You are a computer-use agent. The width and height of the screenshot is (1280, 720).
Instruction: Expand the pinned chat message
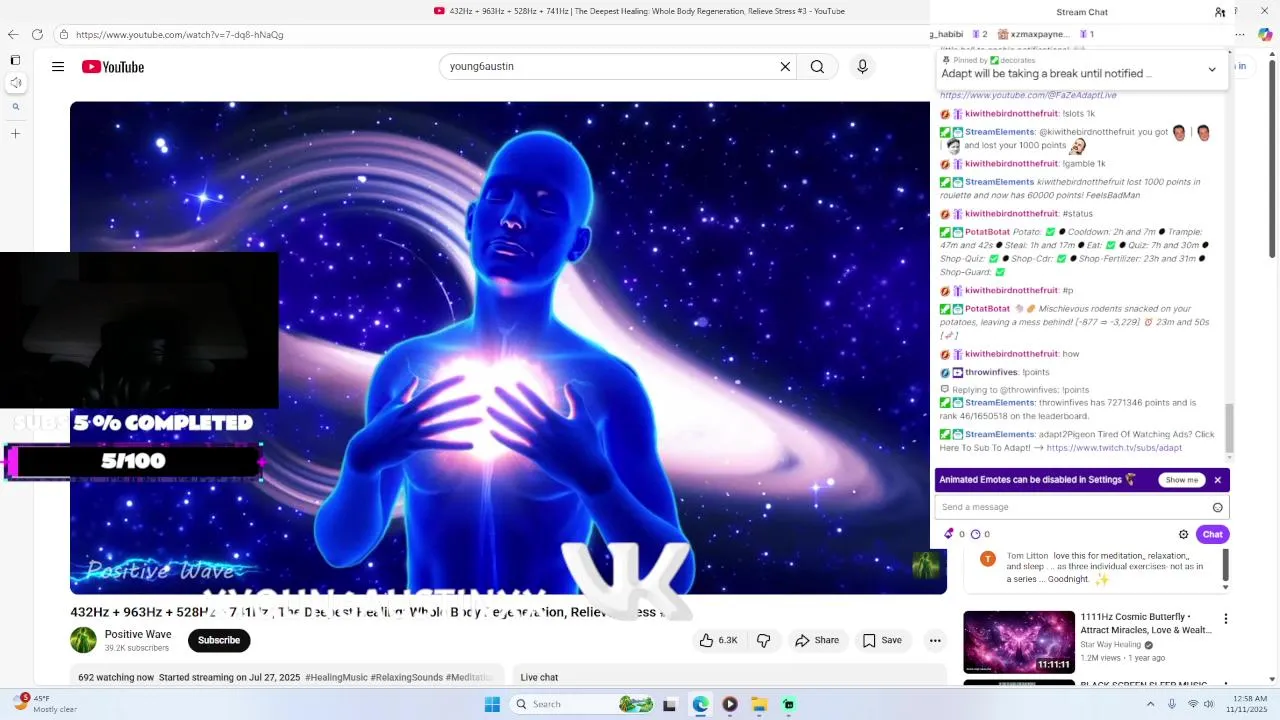click(x=1212, y=69)
